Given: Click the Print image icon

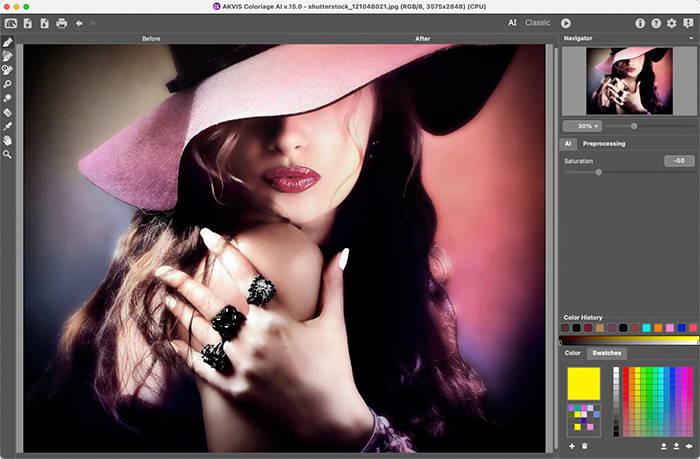Looking at the screenshot, I should [x=62, y=23].
